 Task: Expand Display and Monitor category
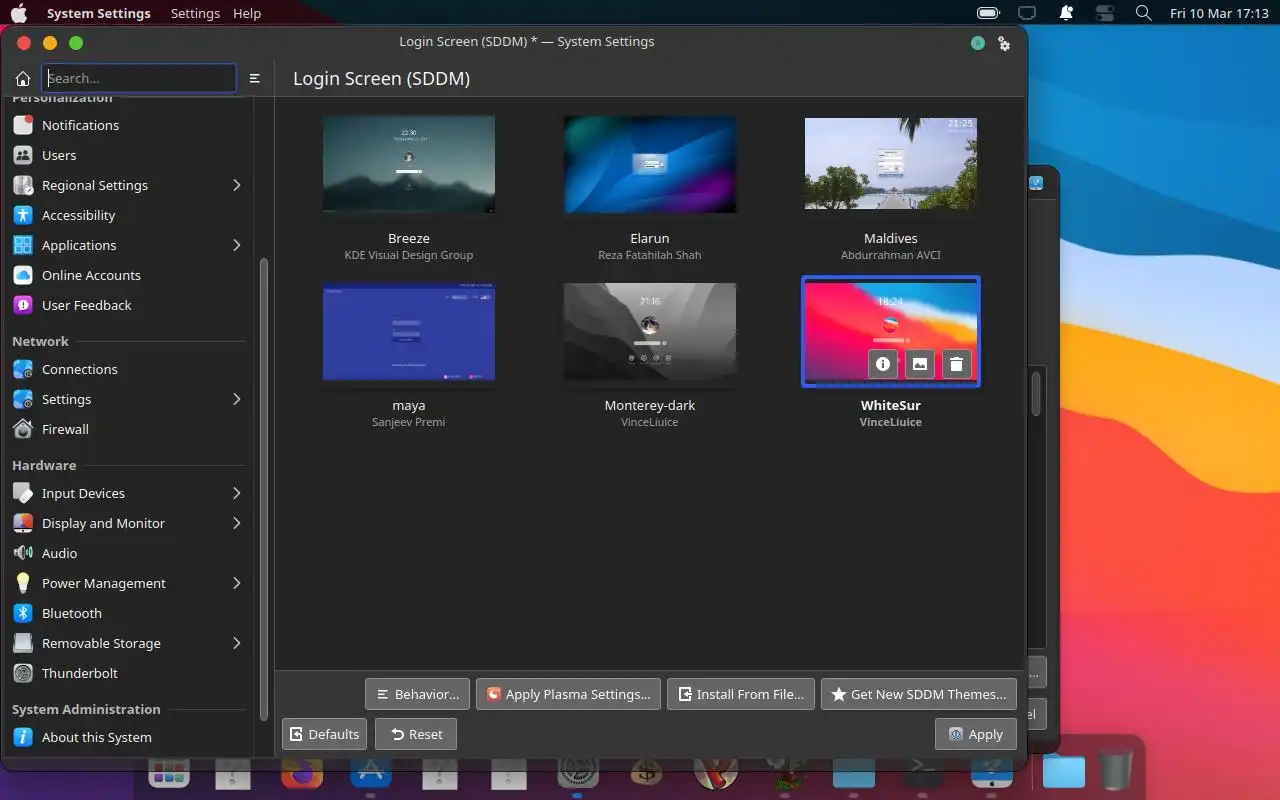(237, 523)
